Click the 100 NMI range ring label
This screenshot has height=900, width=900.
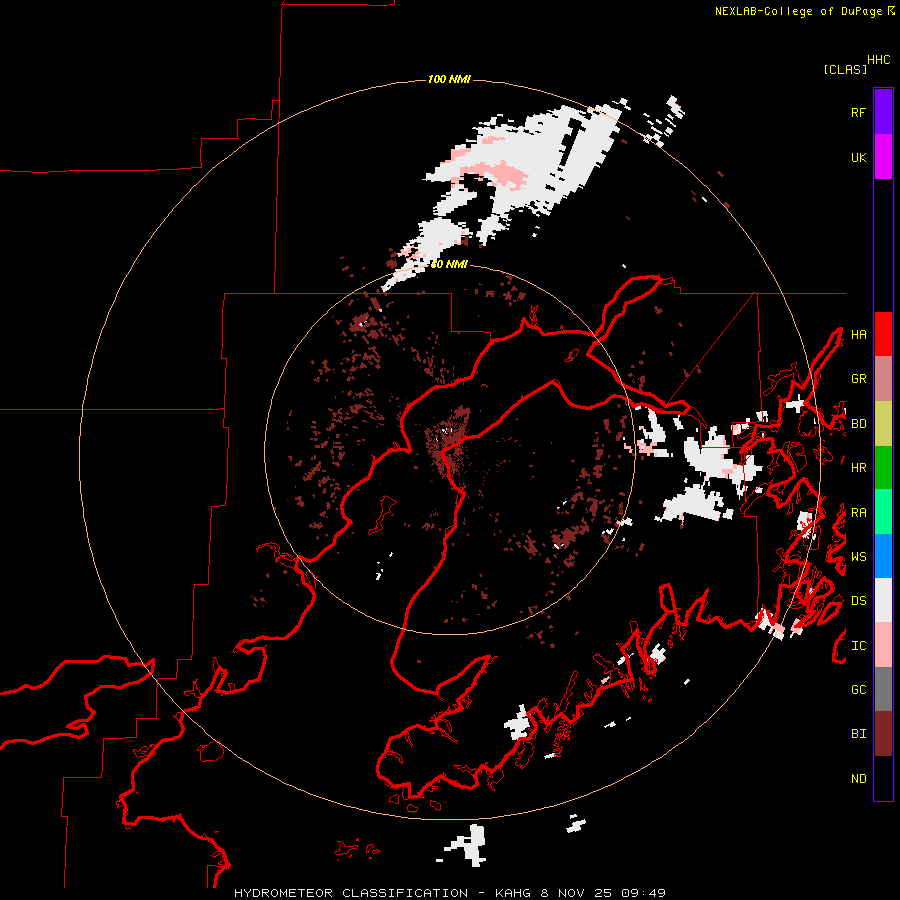click(449, 79)
